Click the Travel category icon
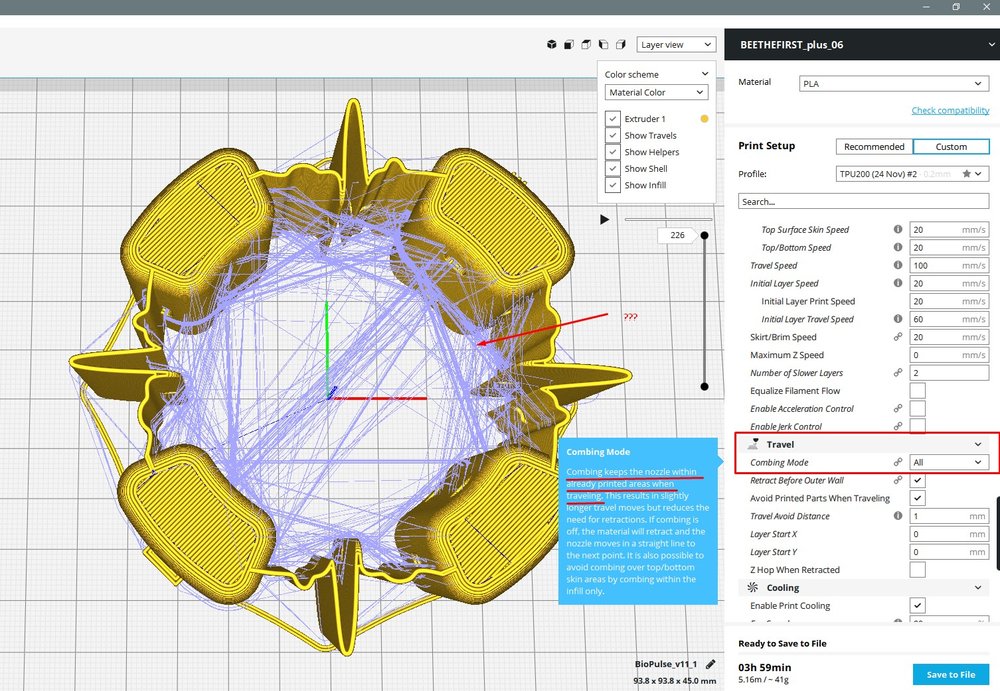This screenshot has height=691, width=1000. [x=753, y=443]
